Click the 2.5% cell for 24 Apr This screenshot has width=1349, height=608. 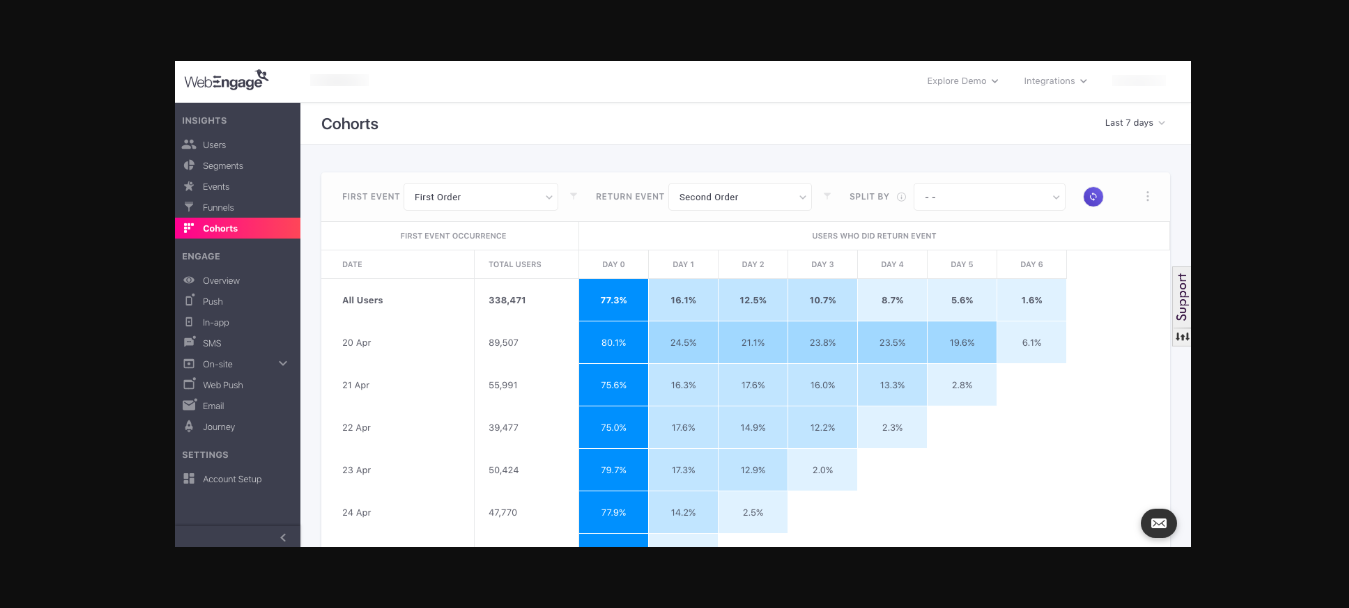click(753, 512)
